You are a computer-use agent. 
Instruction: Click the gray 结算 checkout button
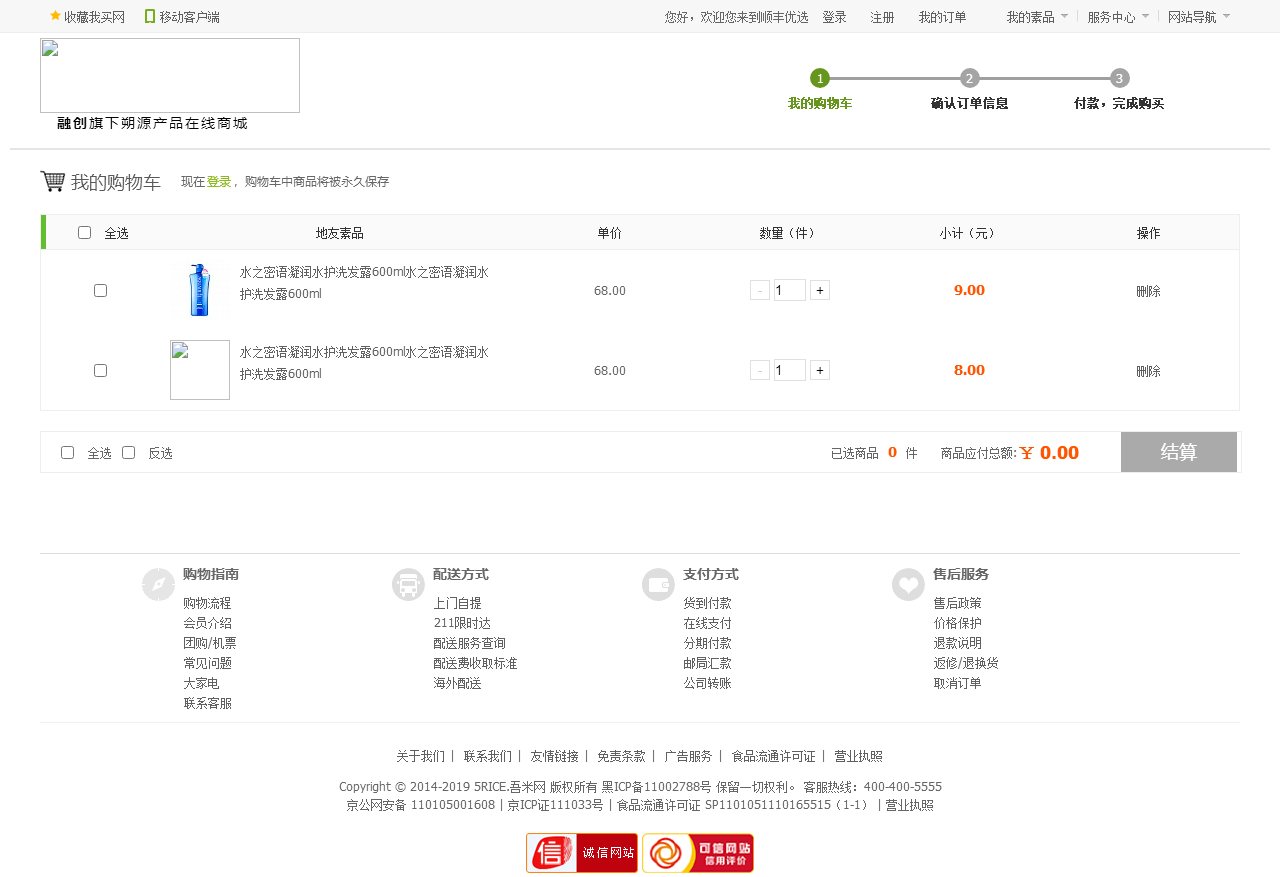click(1179, 452)
